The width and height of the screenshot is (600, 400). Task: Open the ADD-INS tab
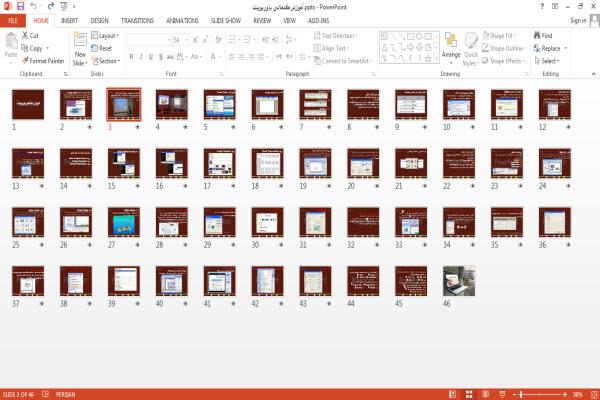tap(318, 21)
